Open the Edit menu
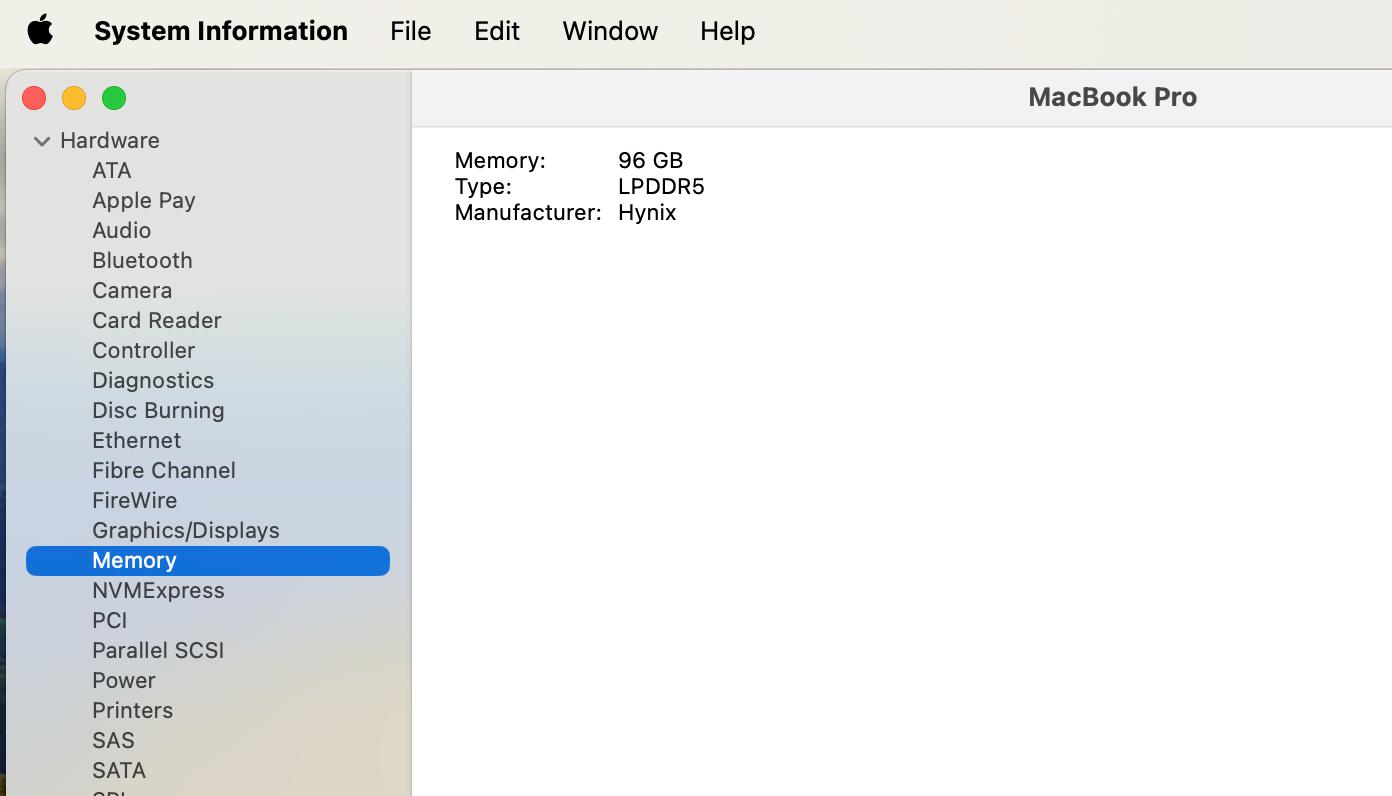This screenshot has width=1392, height=796. [x=496, y=30]
